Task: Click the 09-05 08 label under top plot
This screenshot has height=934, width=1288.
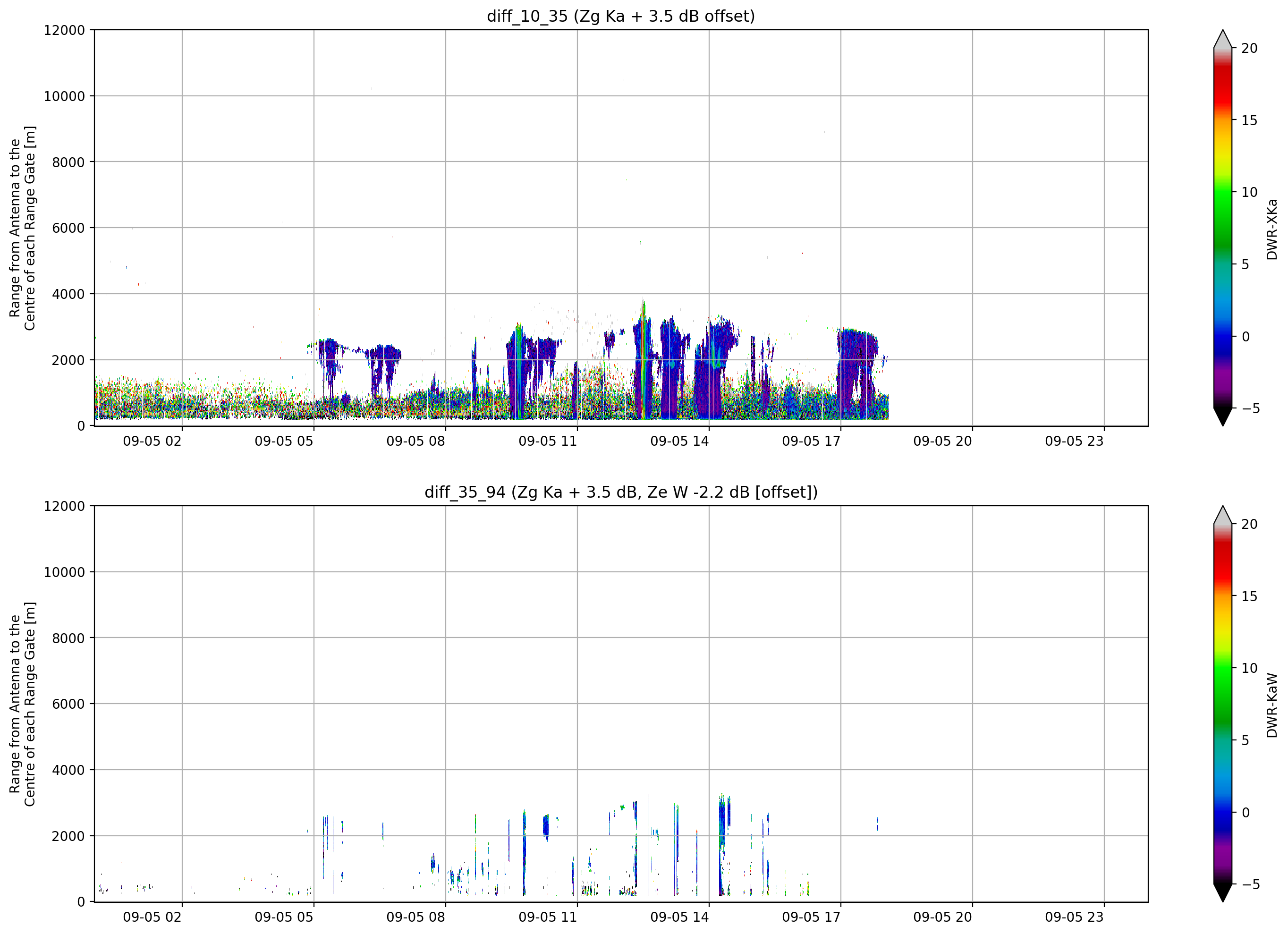Action: point(415,442)
